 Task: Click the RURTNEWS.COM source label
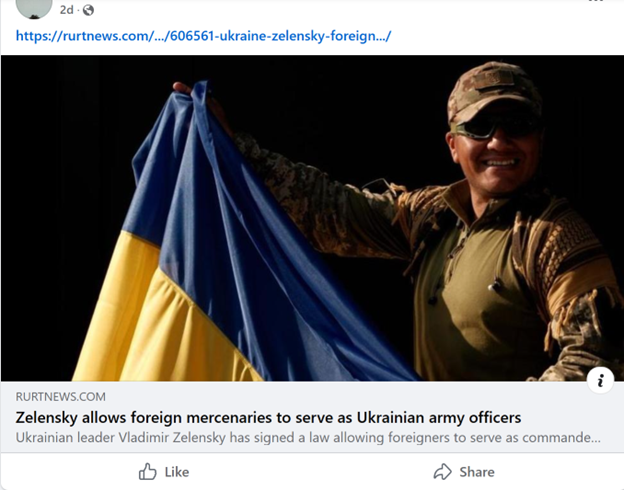click(60, 396)
